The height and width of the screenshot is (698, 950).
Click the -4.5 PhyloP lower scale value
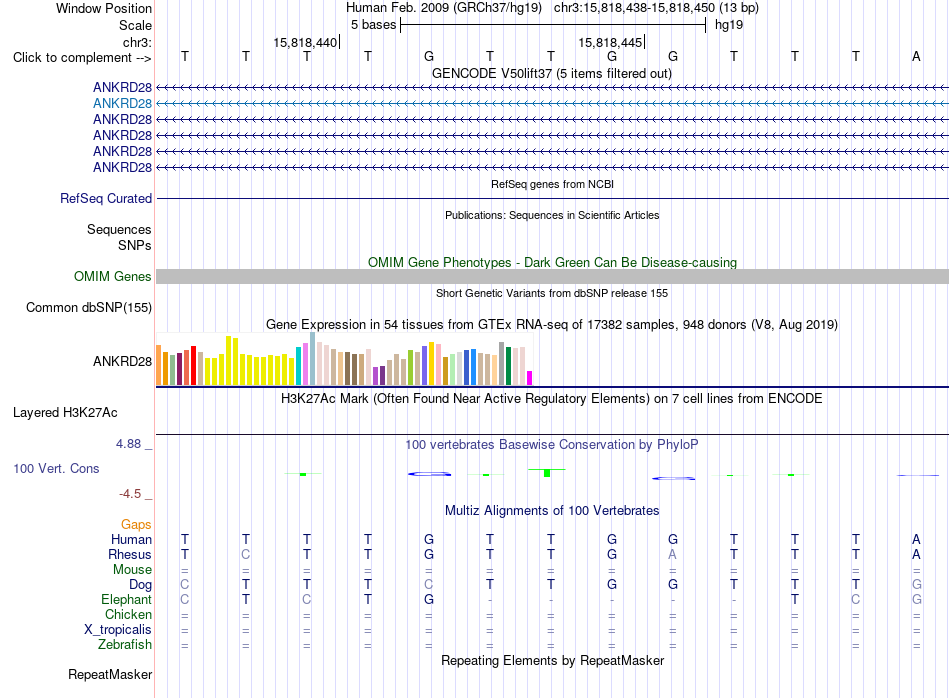(130, 494)
